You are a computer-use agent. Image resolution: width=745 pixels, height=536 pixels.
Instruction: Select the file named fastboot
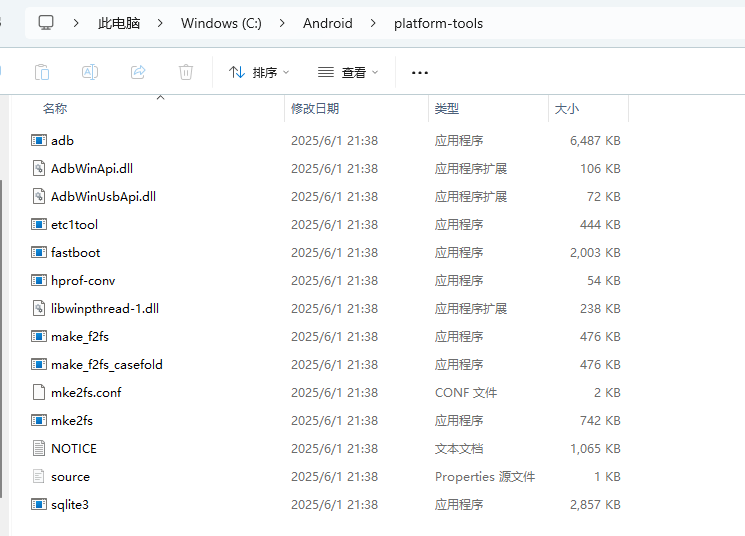click(76, 253)
